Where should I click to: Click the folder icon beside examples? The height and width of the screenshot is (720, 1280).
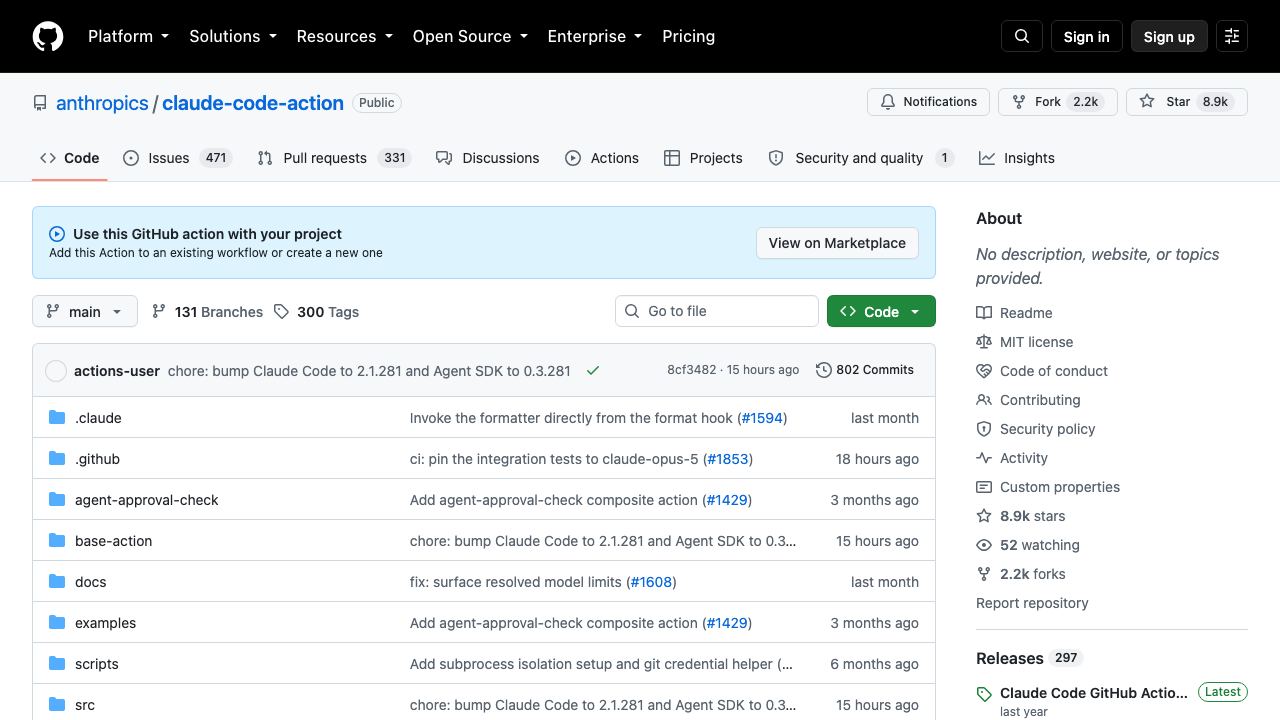57,623
